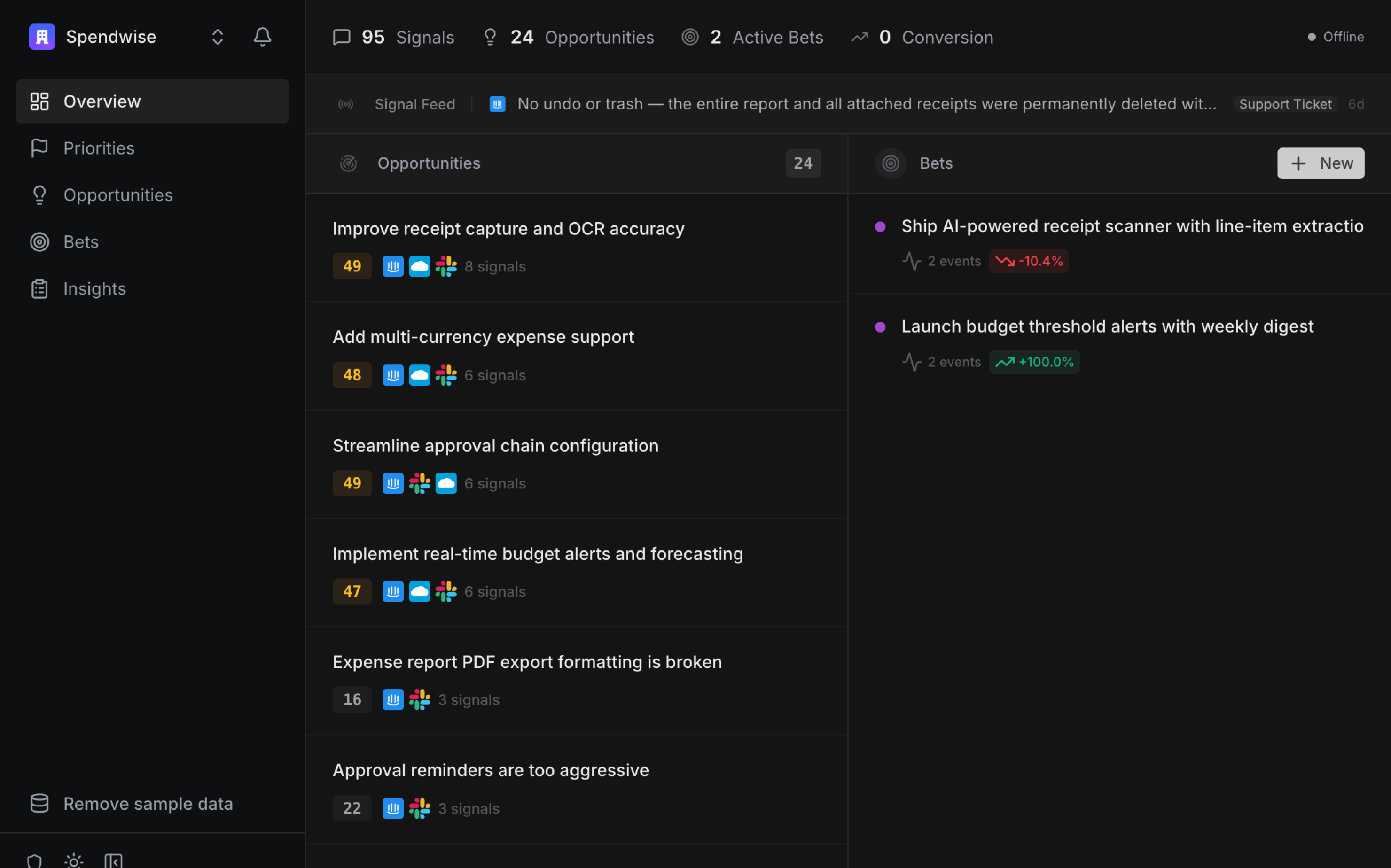Open the Insights panel via clipboard icon
1391x868 pixels.
(39, 288)
